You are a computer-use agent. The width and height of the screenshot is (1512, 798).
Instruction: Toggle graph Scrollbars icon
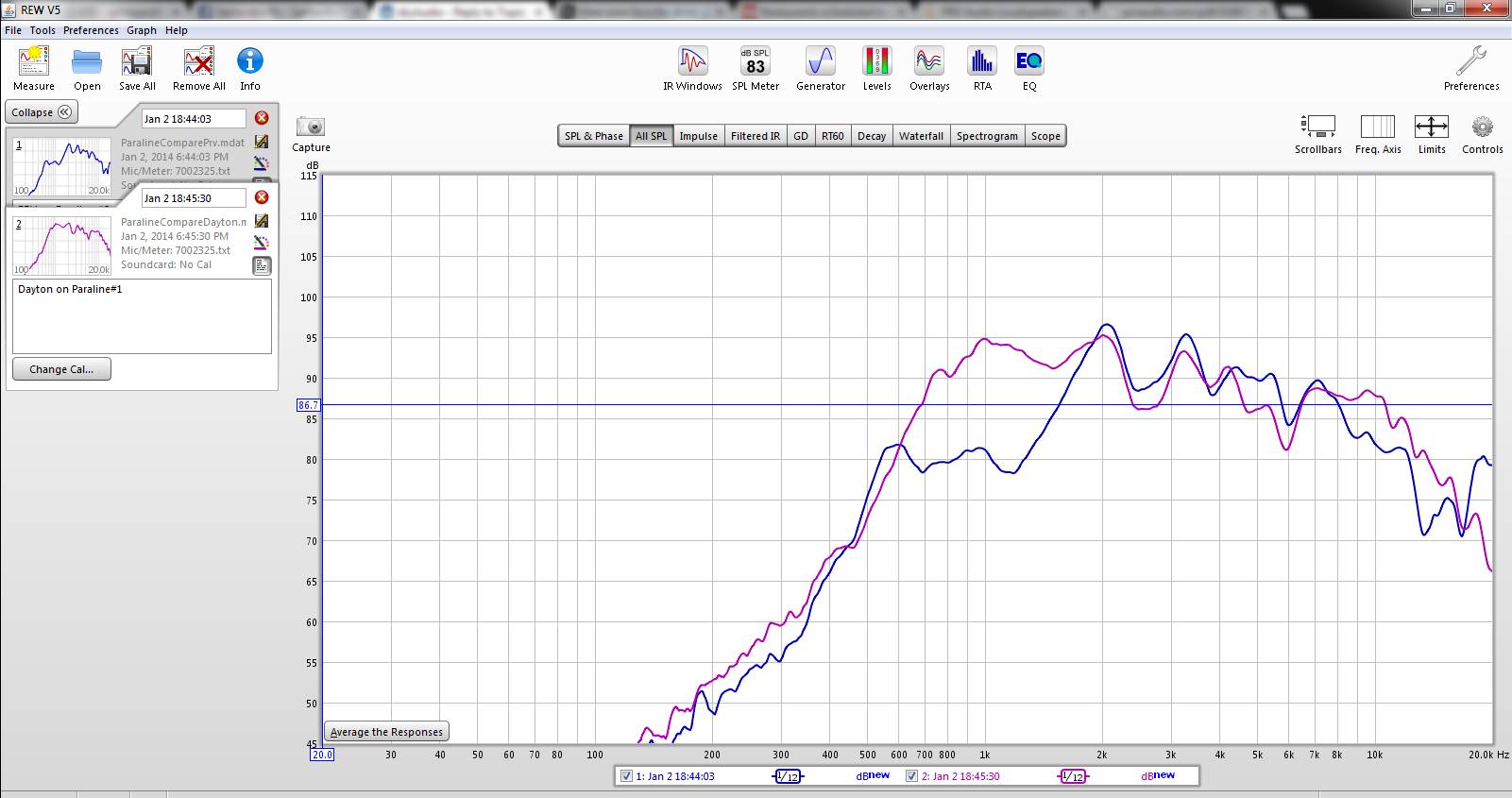pos(1318,127)
